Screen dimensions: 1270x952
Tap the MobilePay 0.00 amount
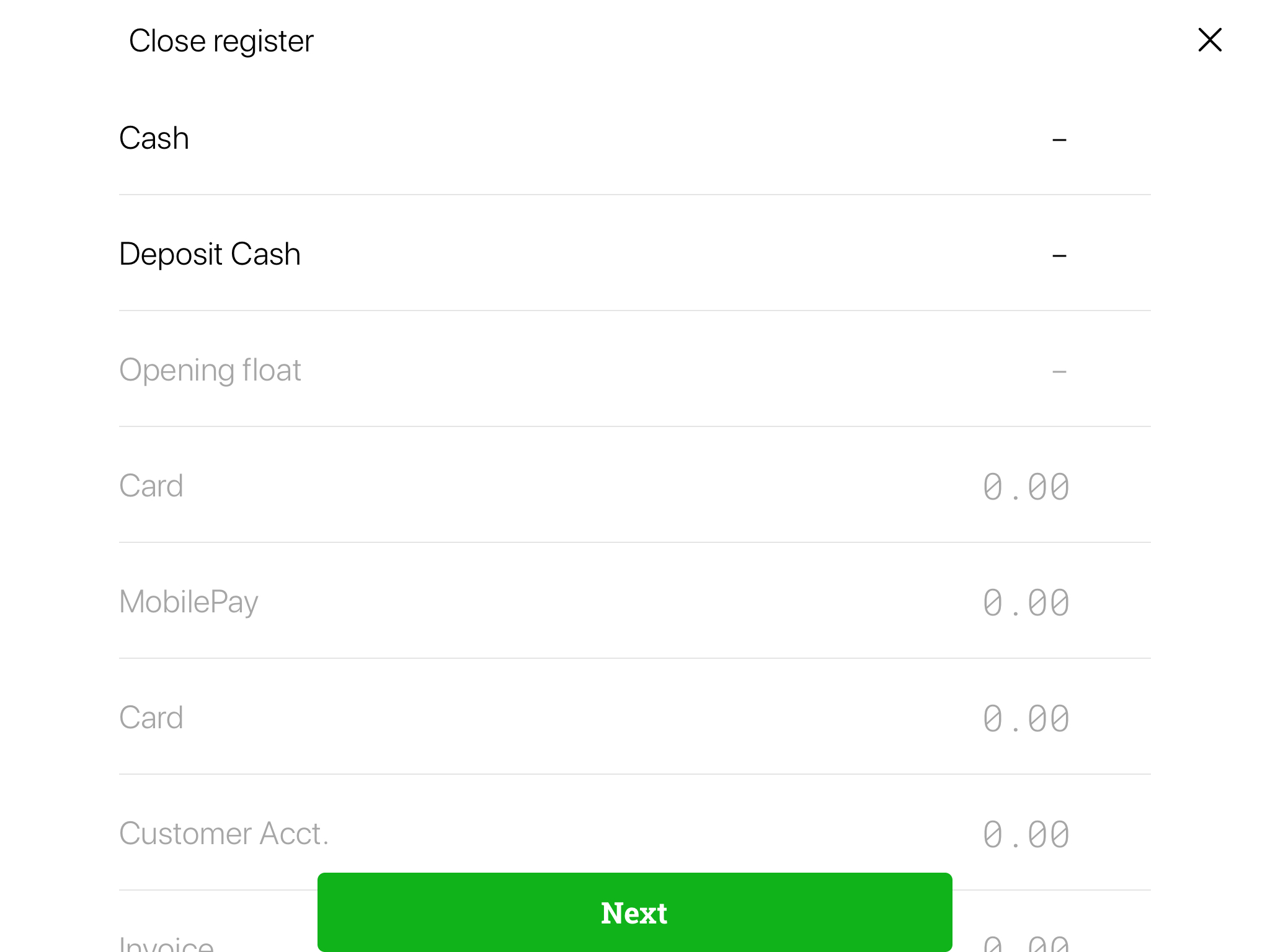[x=1026, y=602]
